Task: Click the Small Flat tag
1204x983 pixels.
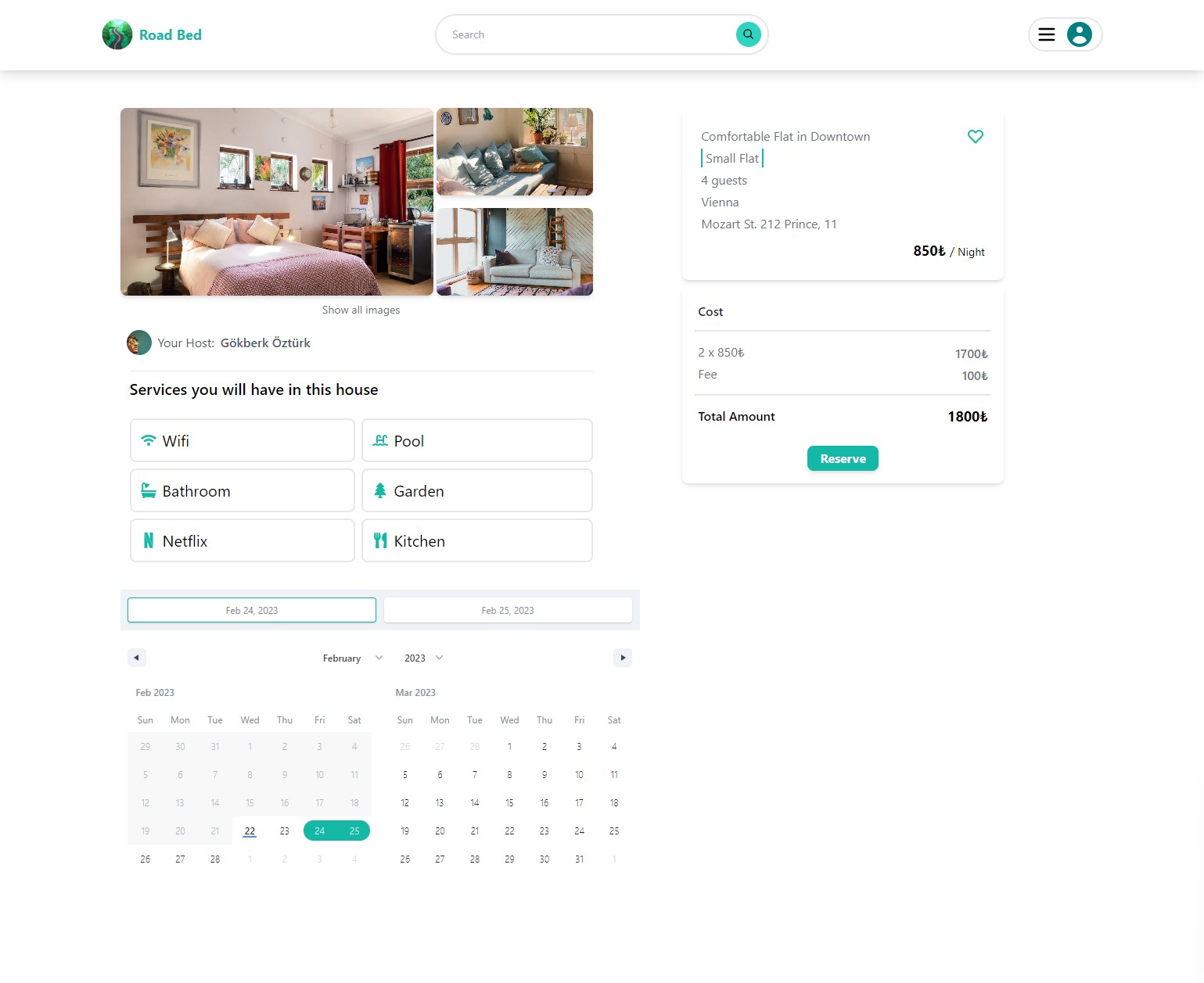Action: click(732, 158)
